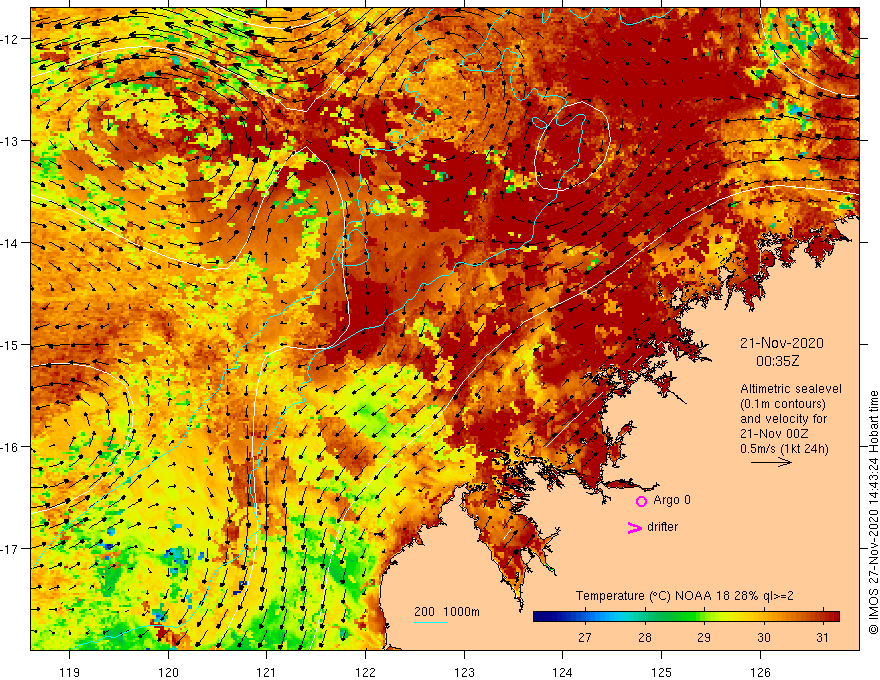Image resolution: width=880 pixels, height=680 pixels.
Task: Click colorbar tick label 27
Action: pos(585,638)
